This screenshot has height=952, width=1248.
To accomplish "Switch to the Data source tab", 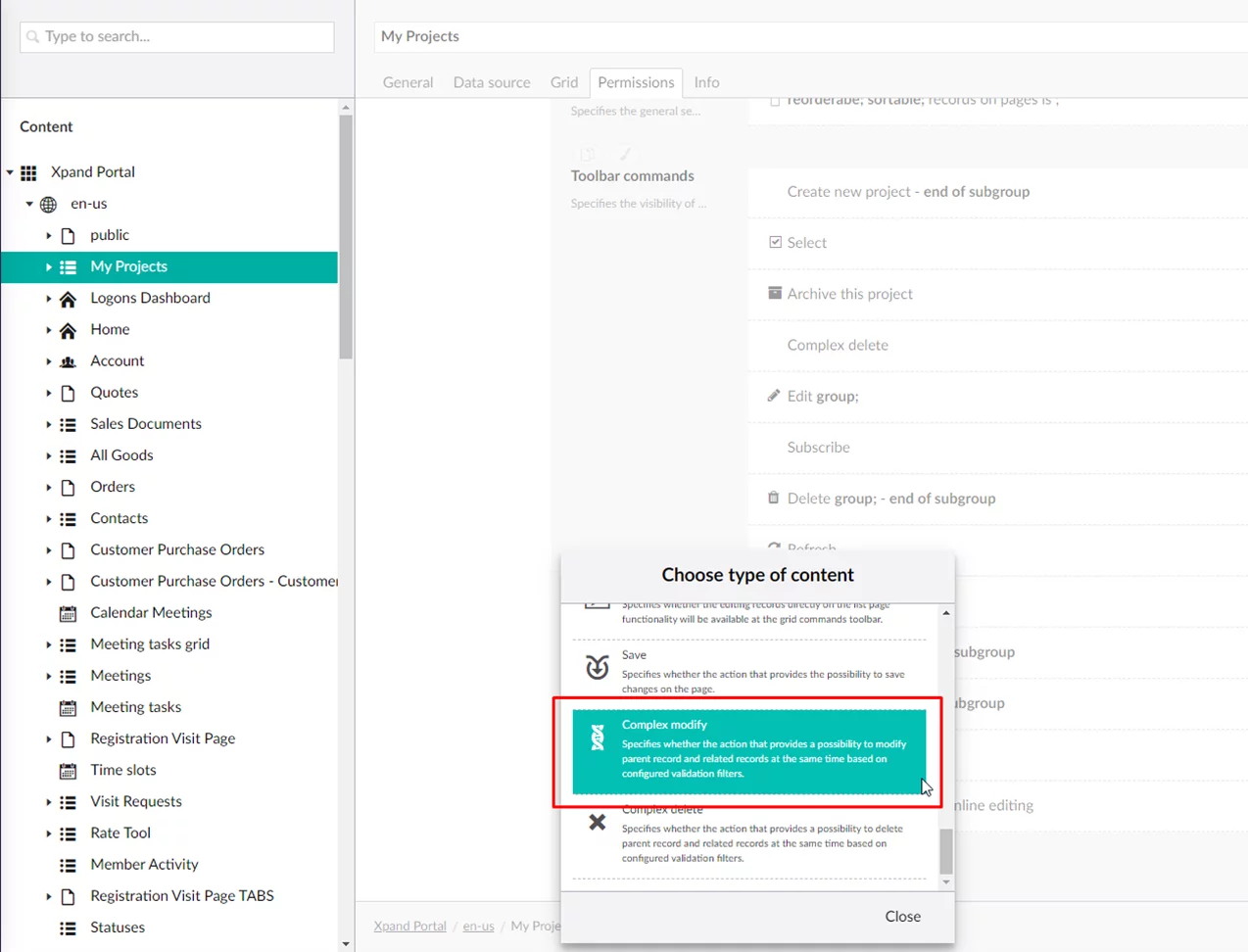I will pyautogui.click(x=491, y=82).
